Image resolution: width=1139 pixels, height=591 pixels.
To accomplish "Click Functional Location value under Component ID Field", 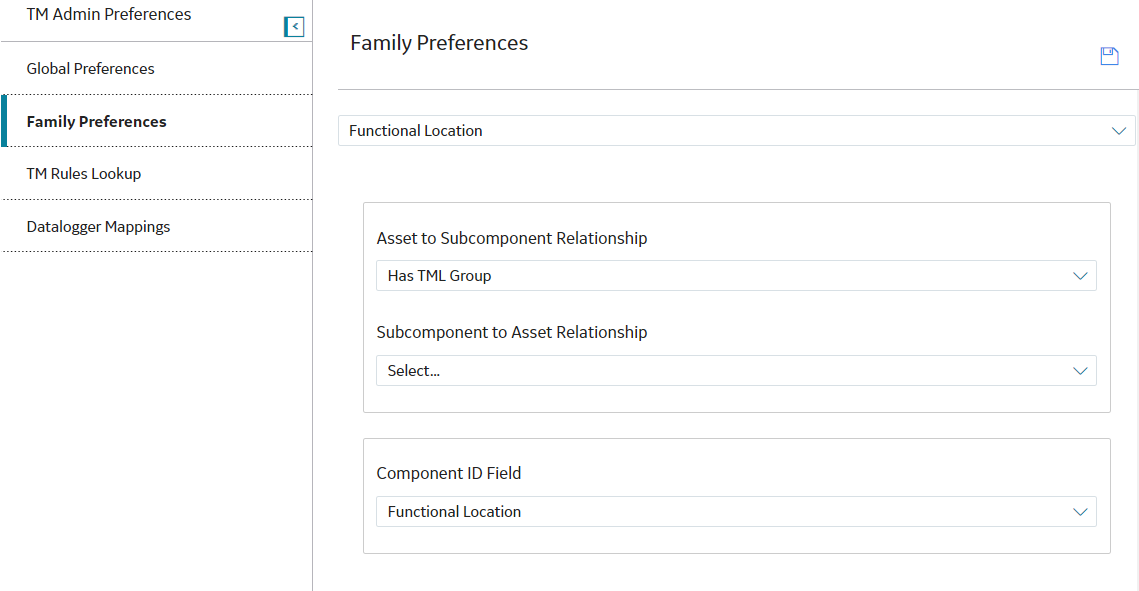I will (x=454, y=512).
